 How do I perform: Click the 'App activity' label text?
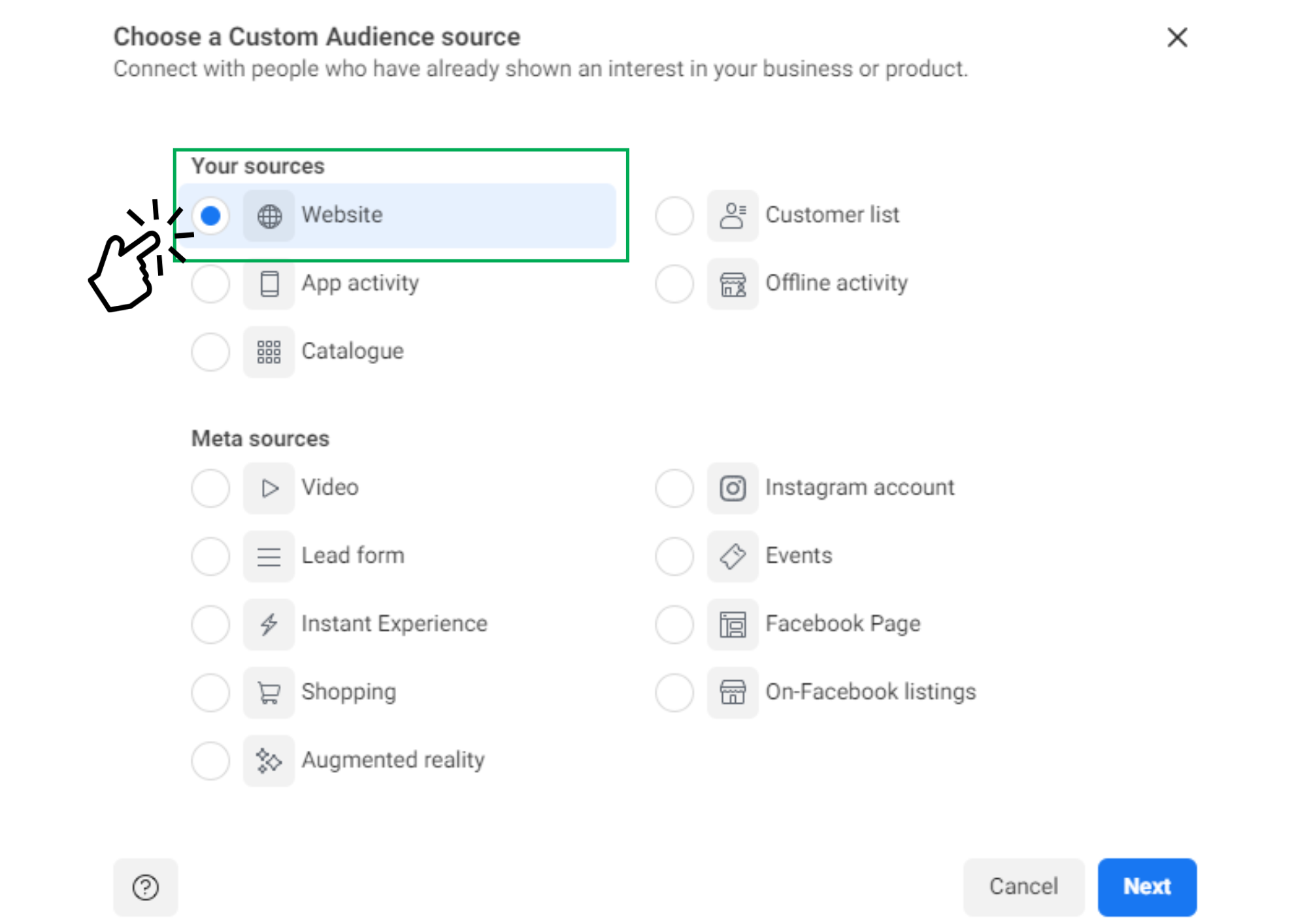[360, 283]
